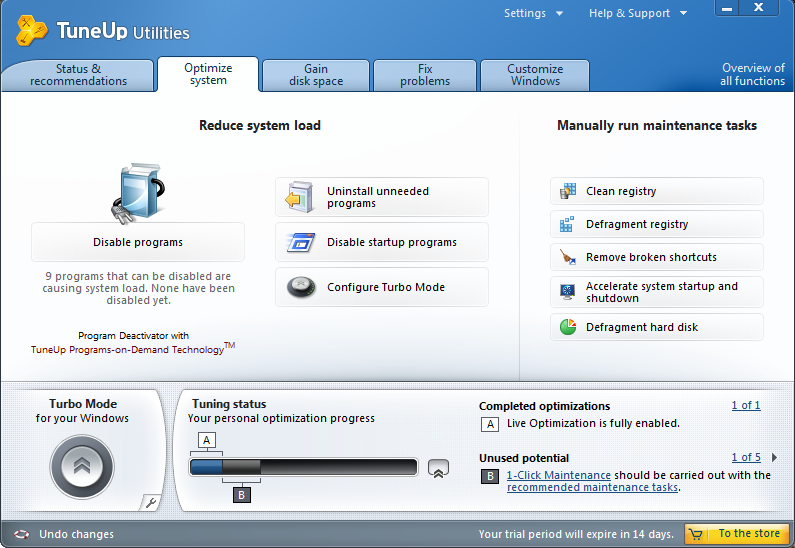Click the Configure Turbo Mode knob icon
Image resolution: width=795 pixels, height=548 pixels.
click(x=301, y=287)
